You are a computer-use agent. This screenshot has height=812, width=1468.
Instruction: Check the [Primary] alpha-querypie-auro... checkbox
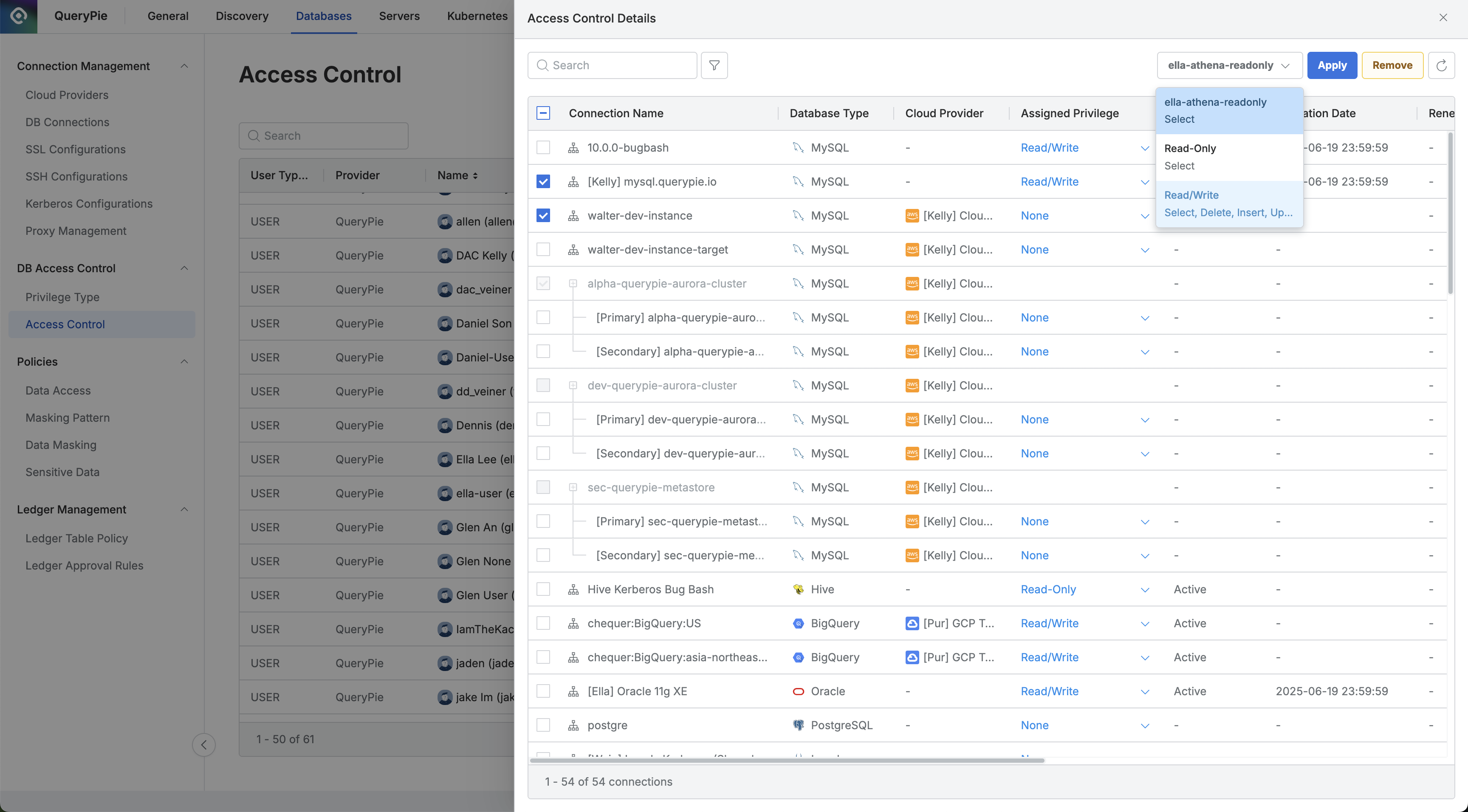point(543,317)
